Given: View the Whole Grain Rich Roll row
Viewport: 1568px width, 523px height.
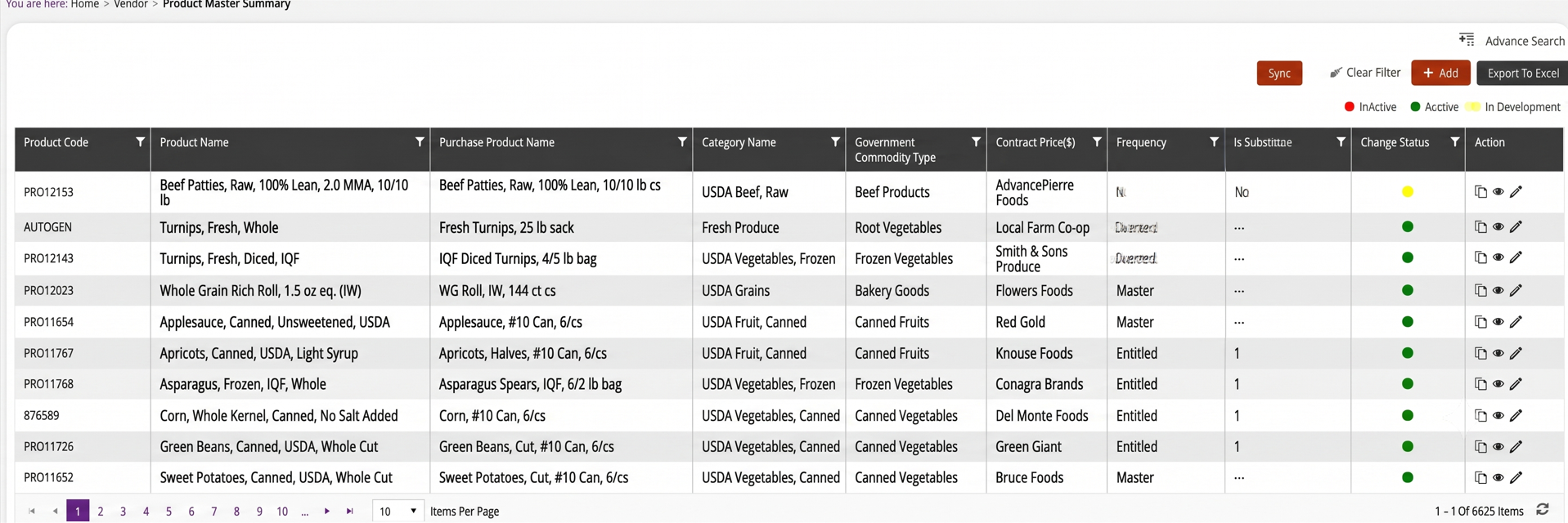Looking at the screenshot, I should [x=1498, y=291].
